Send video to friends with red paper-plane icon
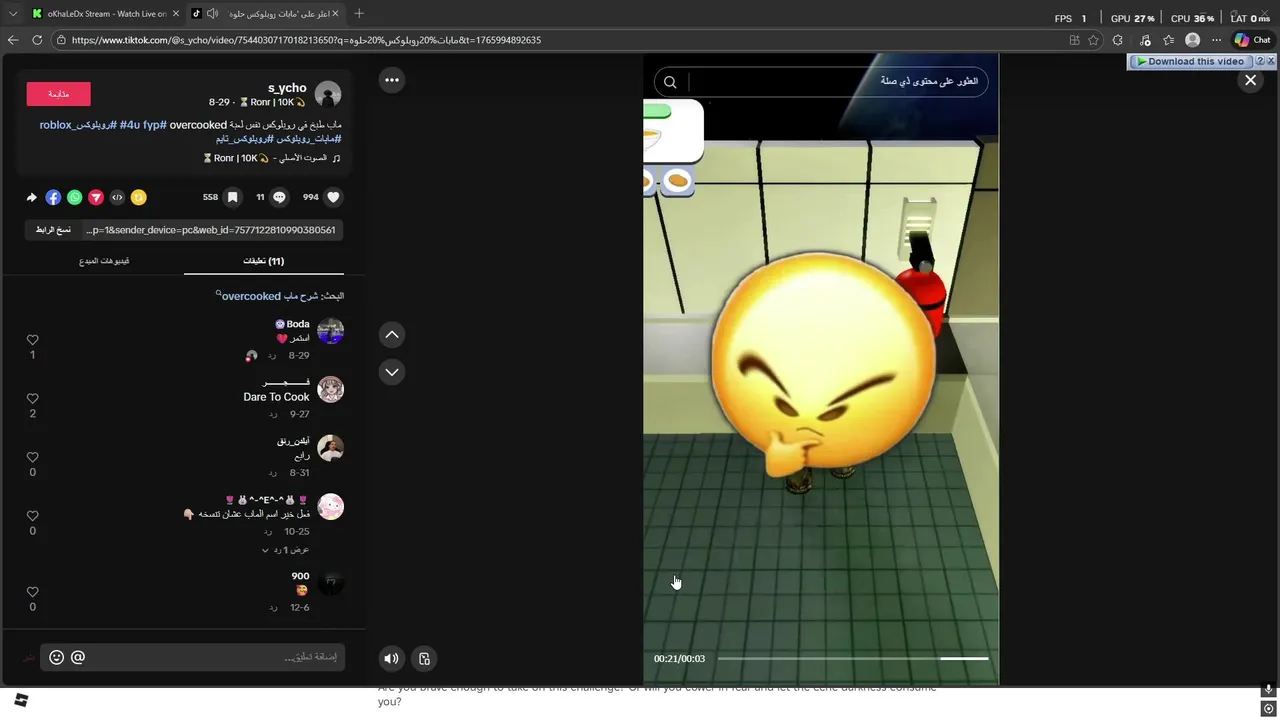Image resolution: width=1280 pixels, height=720 pixels. 96,198
